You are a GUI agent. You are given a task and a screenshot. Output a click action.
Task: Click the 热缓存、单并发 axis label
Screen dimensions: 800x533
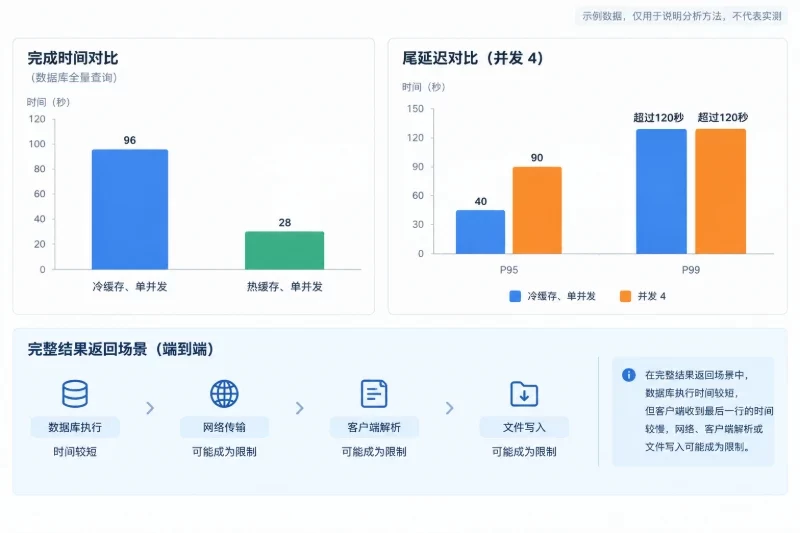[285, 287]
